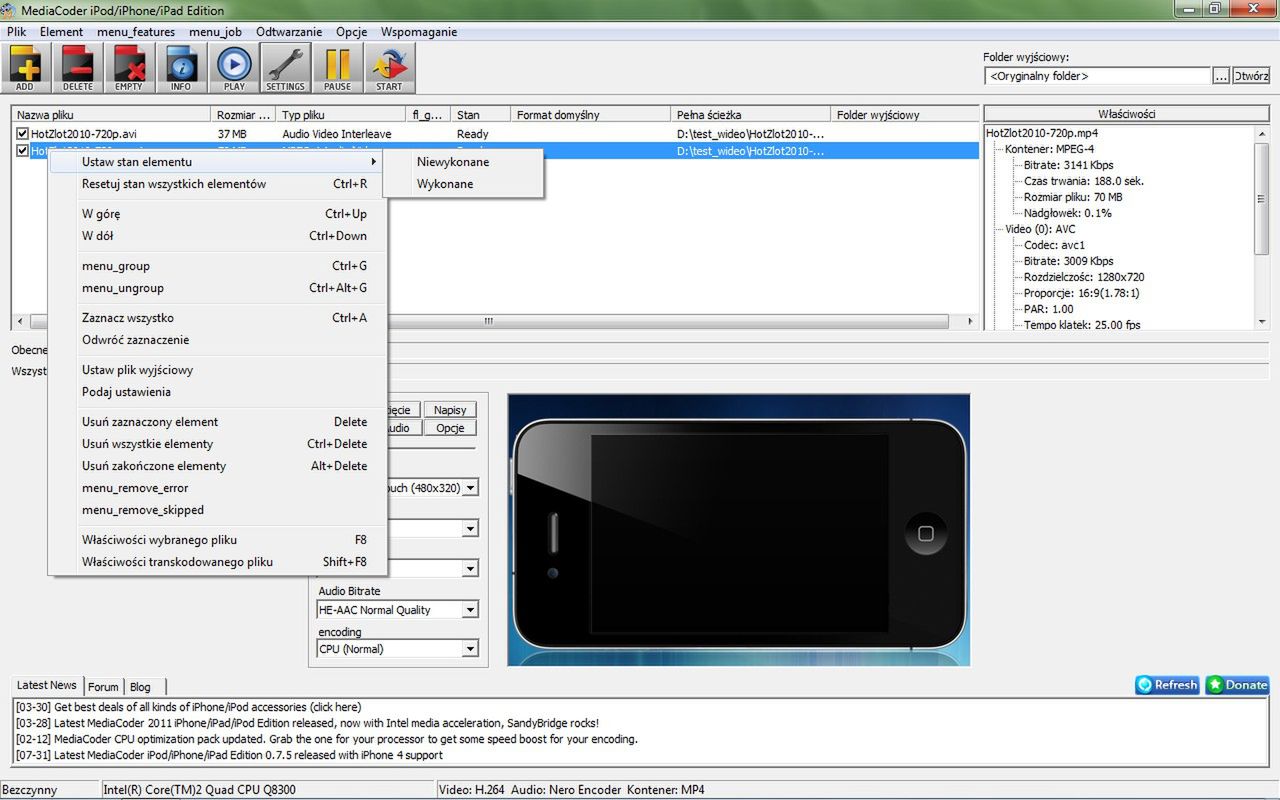Click the ADD file toolbar icon
Image resolution: width=1280 pixels, height=800 pixels.
[25, 69]
